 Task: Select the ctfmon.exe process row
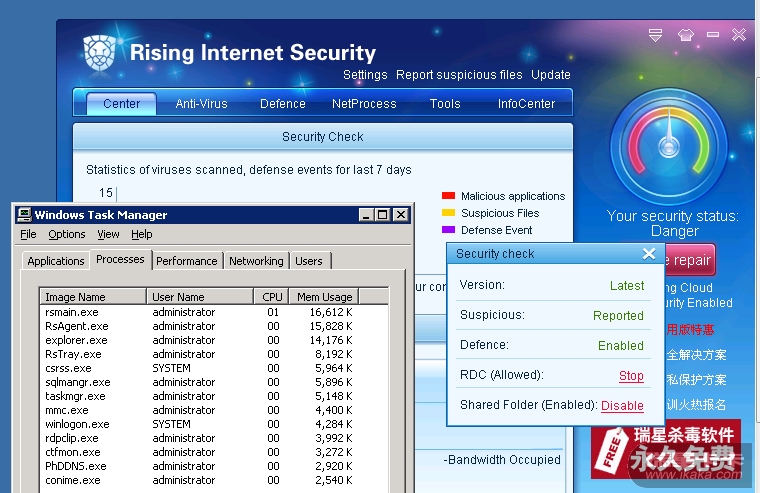coord(213,452)
